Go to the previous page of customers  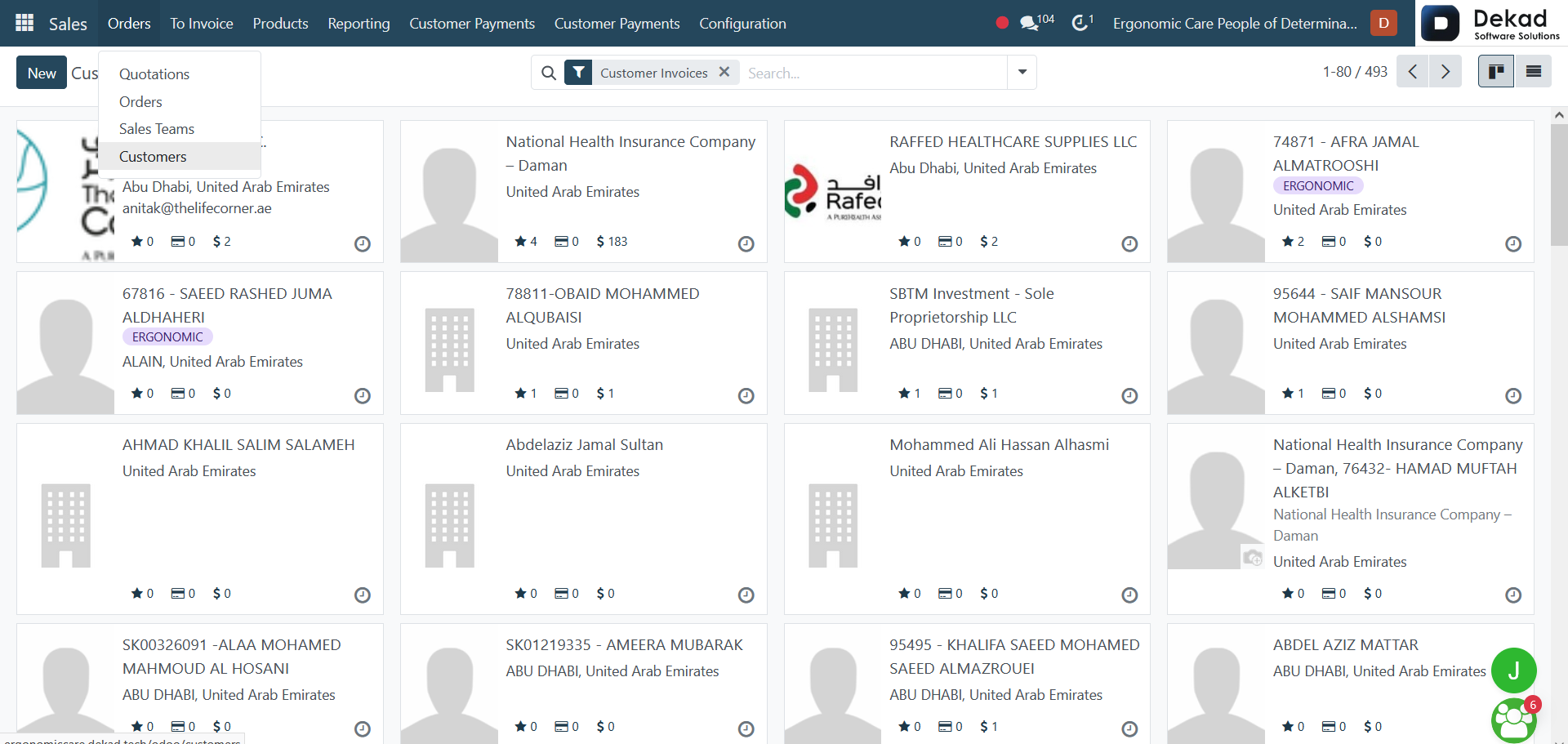click(x=1413, y=72)
